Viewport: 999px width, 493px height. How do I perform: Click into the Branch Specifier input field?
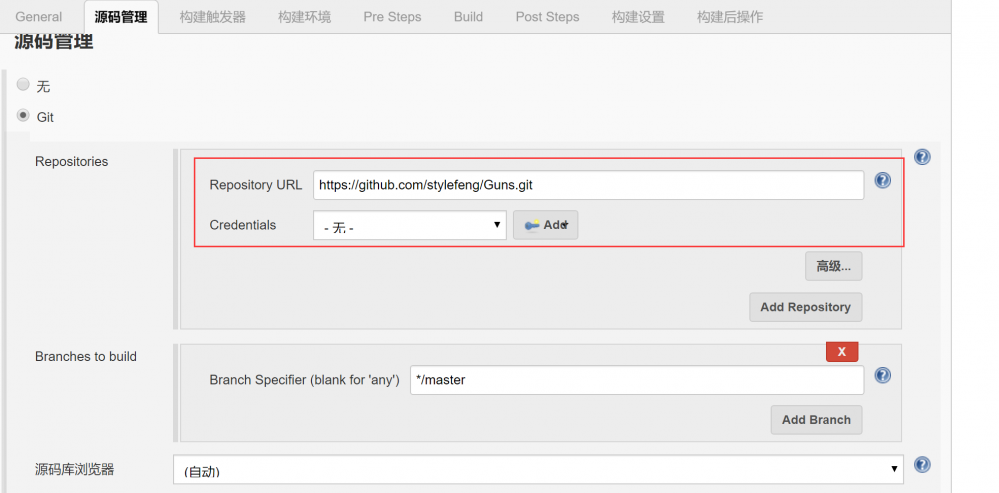(x=636, y=380)
